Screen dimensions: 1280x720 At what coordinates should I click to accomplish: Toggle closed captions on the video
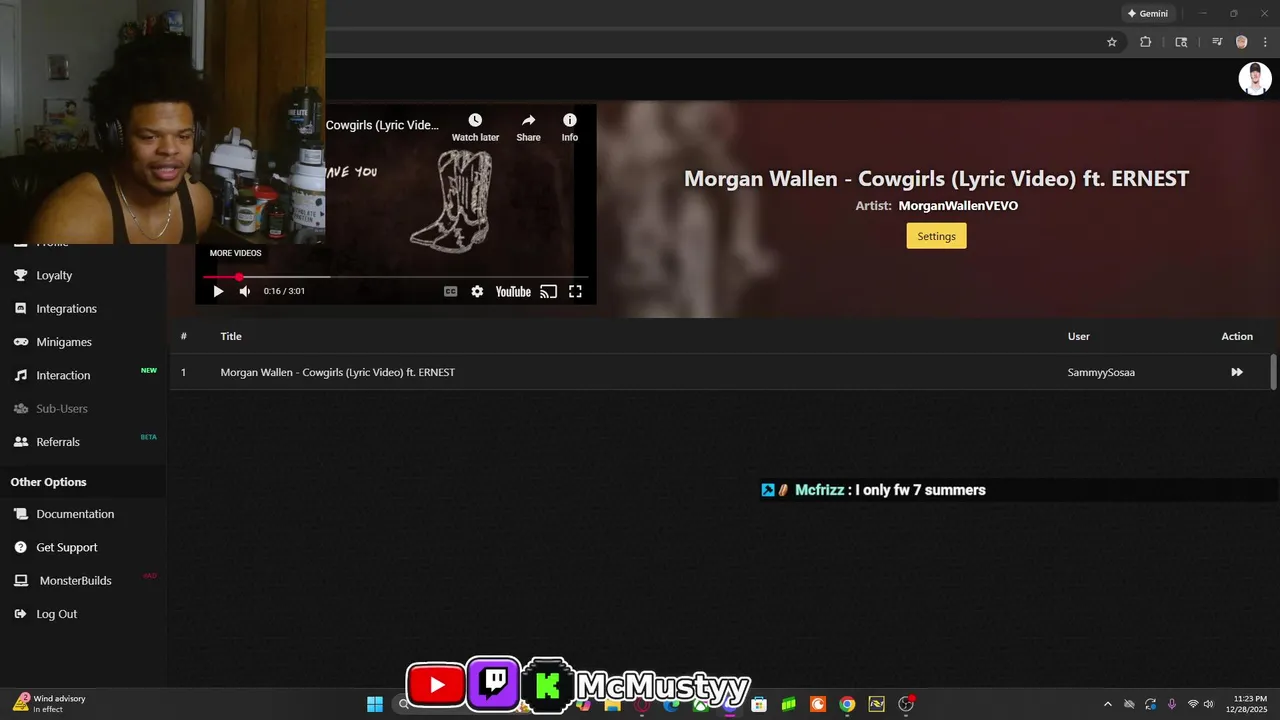(x=451, y=291)
